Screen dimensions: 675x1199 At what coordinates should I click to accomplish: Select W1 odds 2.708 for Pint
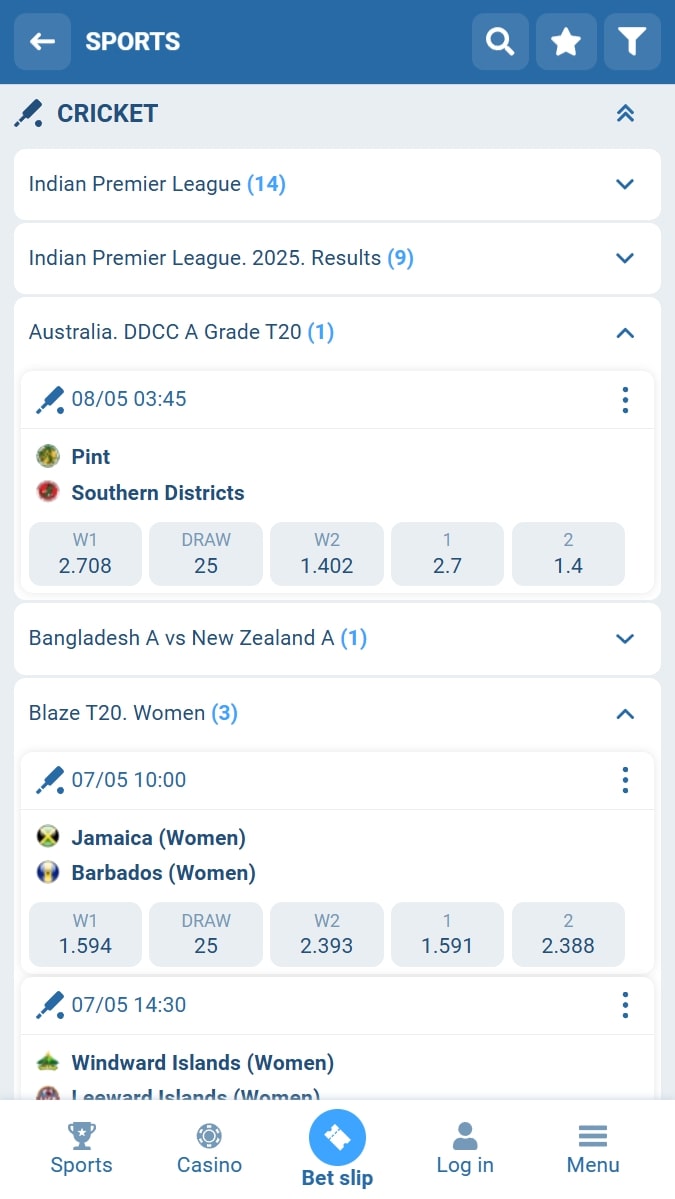(85, 553)
